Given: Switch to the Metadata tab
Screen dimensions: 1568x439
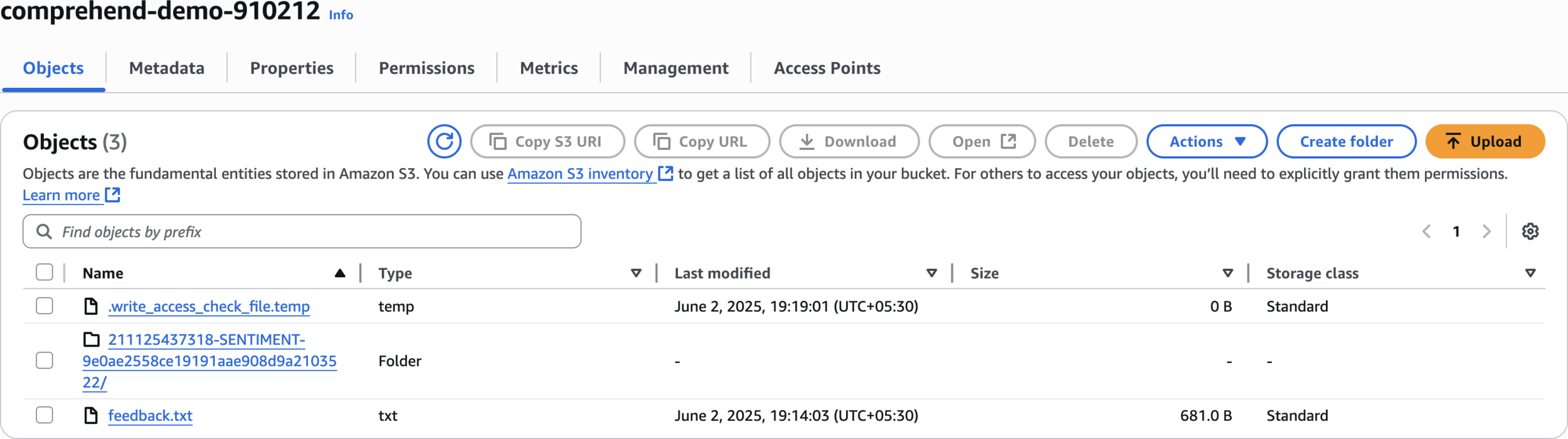Looking at the screenshot, I should coord(167,68).
